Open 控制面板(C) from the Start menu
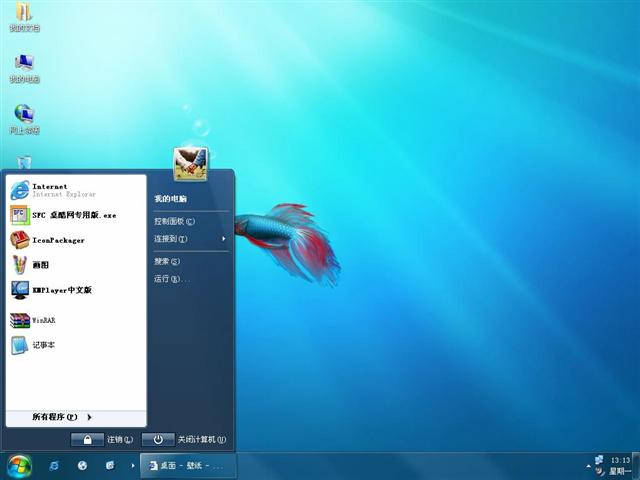 174,221
